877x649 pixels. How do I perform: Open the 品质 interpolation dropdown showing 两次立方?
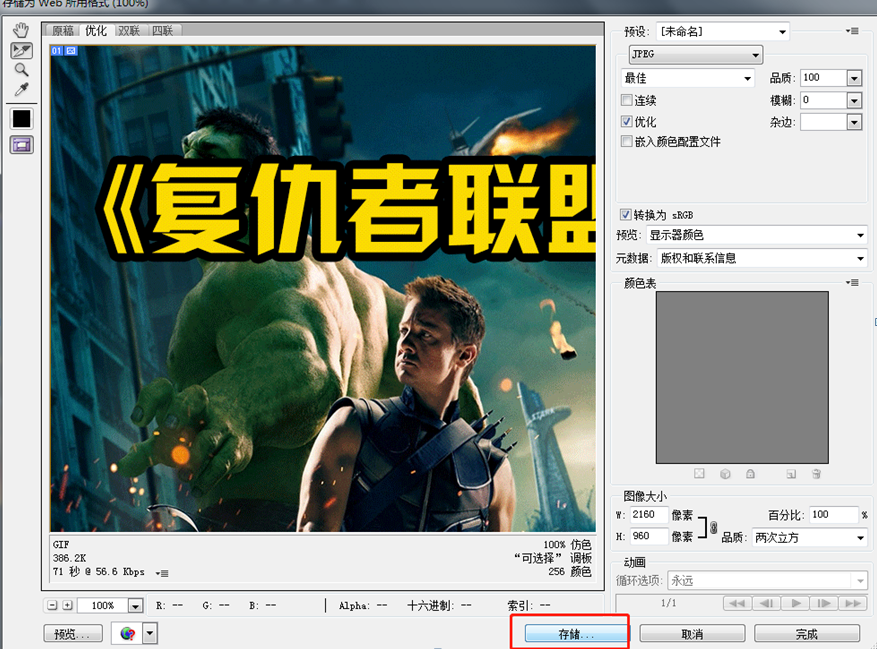[x=810, y=537]
